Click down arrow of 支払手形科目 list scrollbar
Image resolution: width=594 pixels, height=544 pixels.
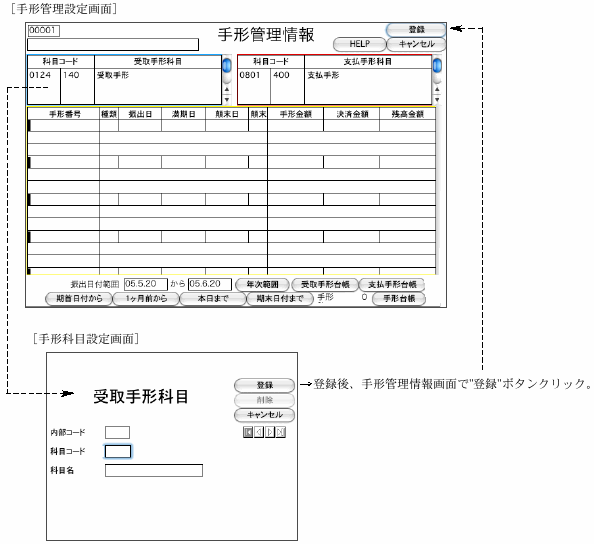tap(437, 100)
